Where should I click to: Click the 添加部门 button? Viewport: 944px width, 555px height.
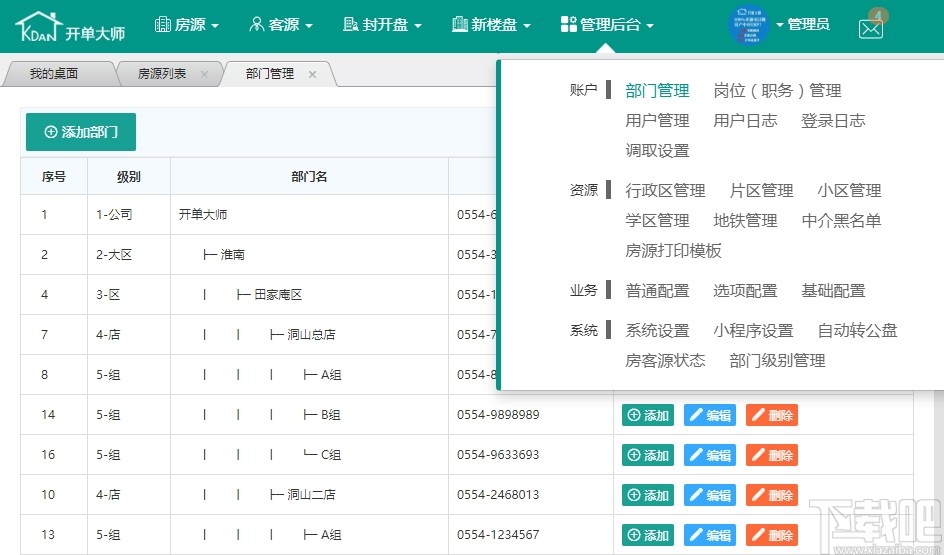81,132
